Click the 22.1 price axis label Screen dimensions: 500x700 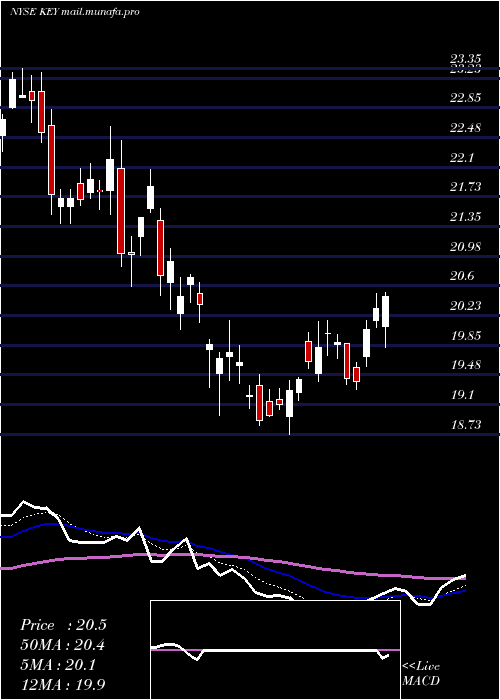point(462,157)
